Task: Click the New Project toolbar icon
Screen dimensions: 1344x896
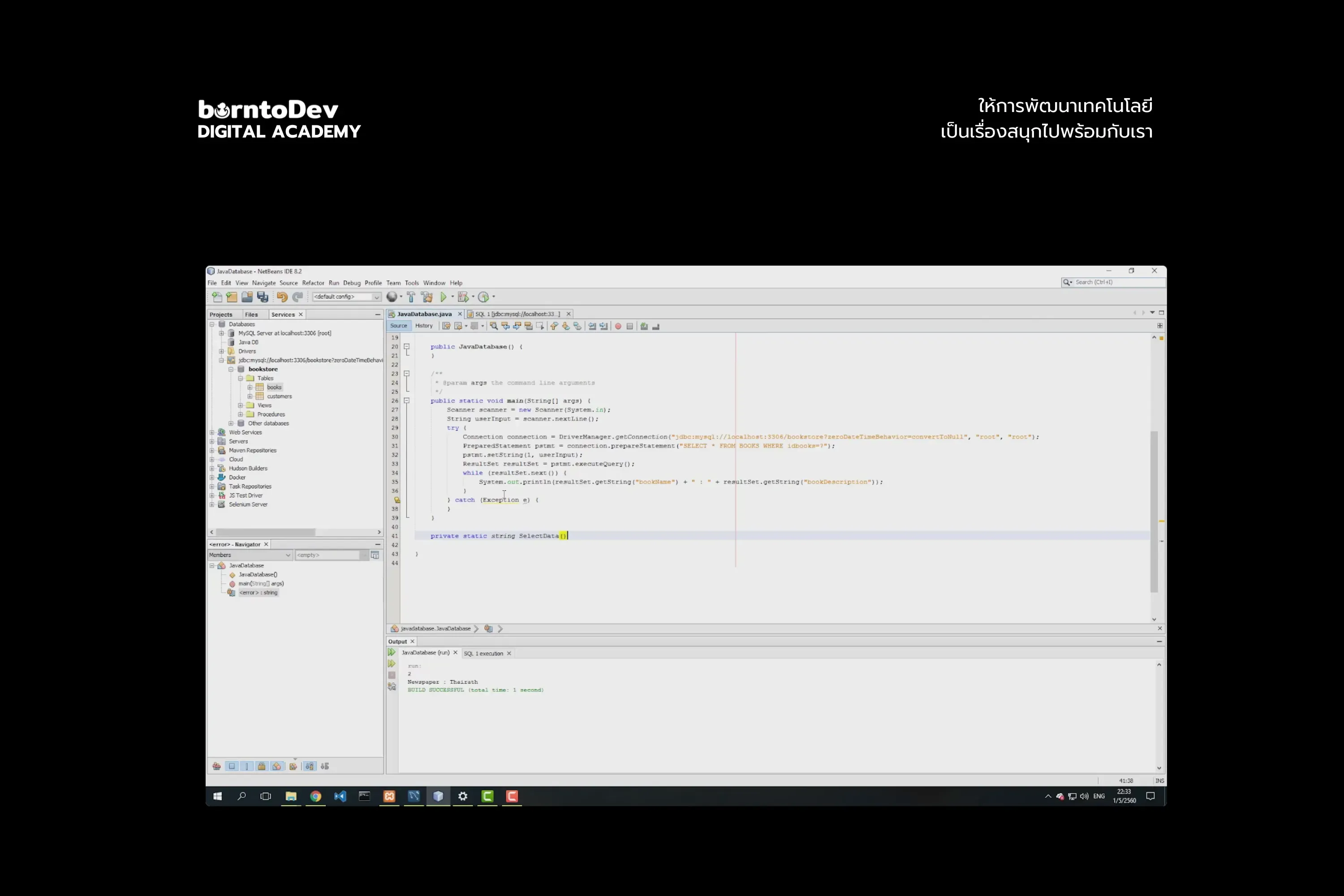Action: 232,297
